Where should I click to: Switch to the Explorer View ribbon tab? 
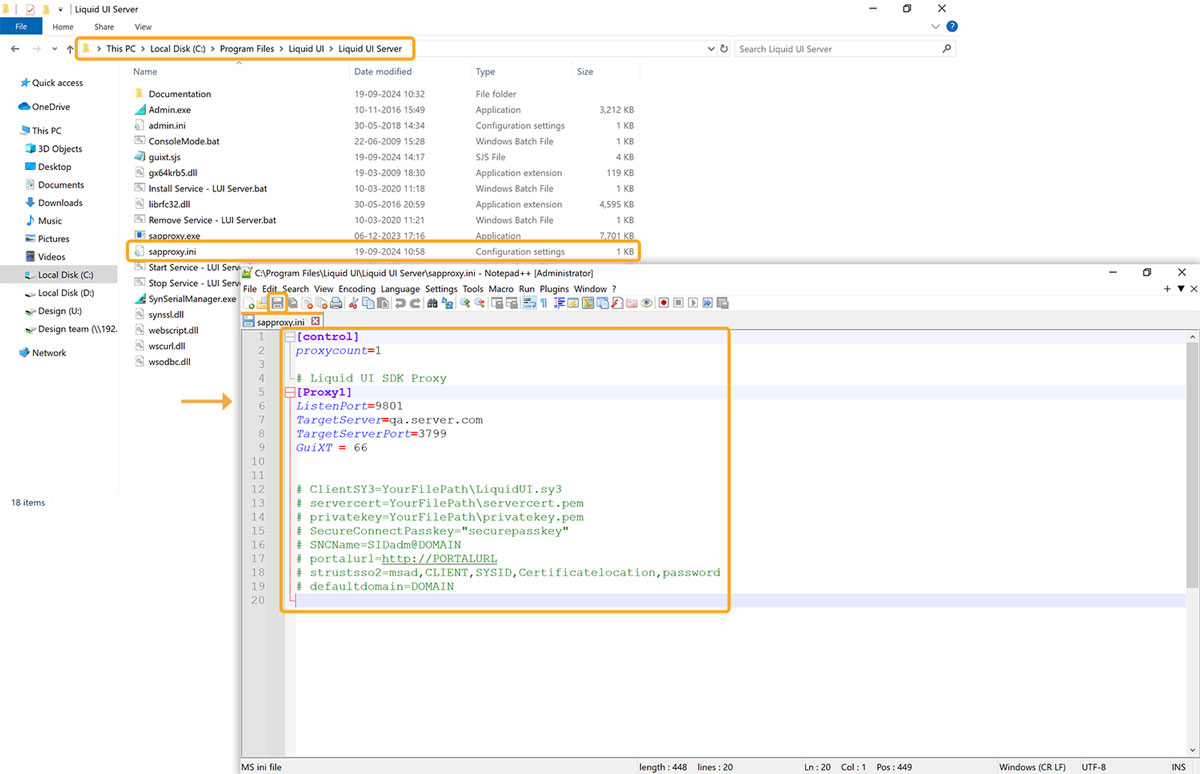tap(143, 27)
